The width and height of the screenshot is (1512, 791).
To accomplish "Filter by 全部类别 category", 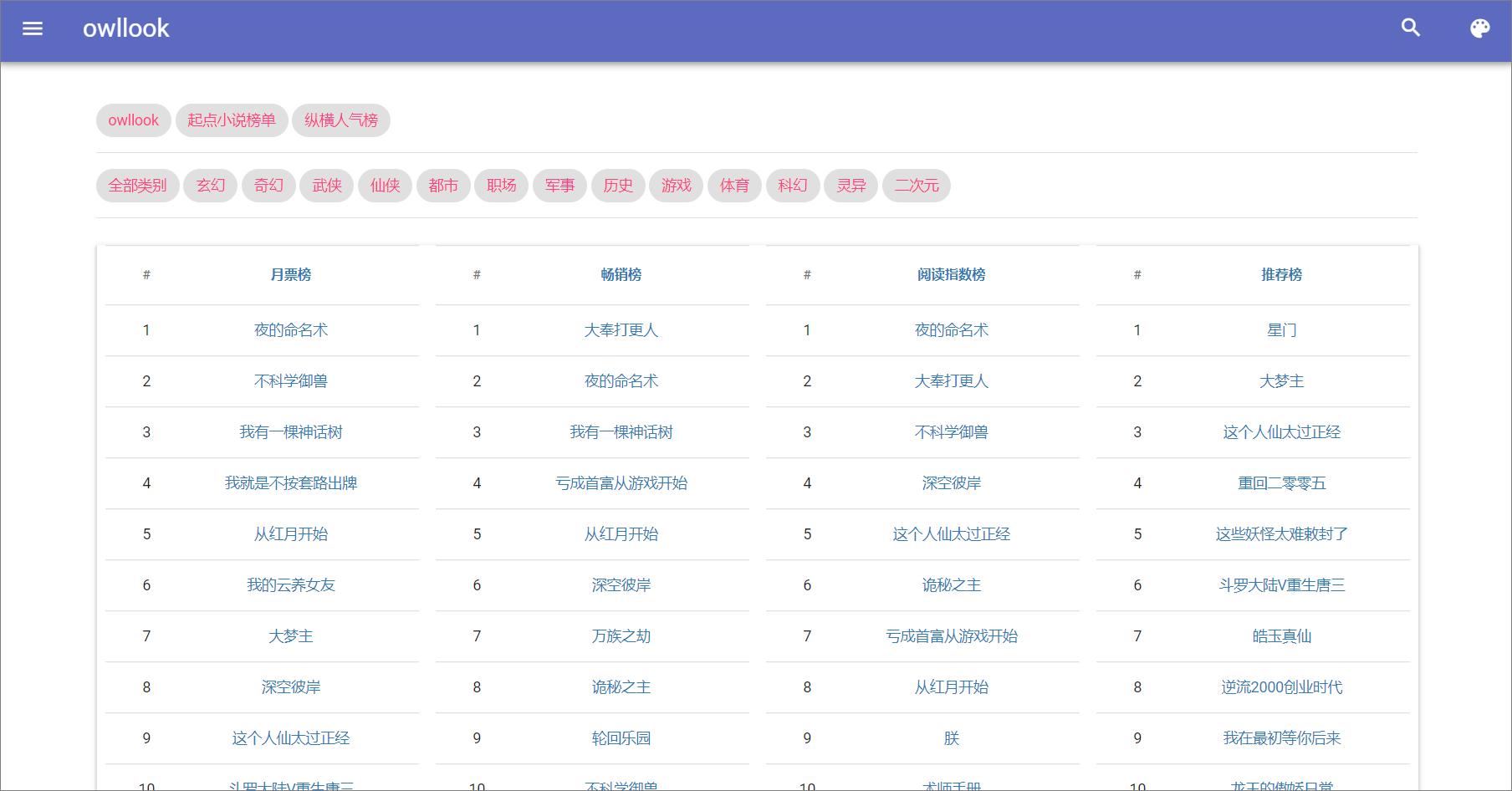I will 138,186.
